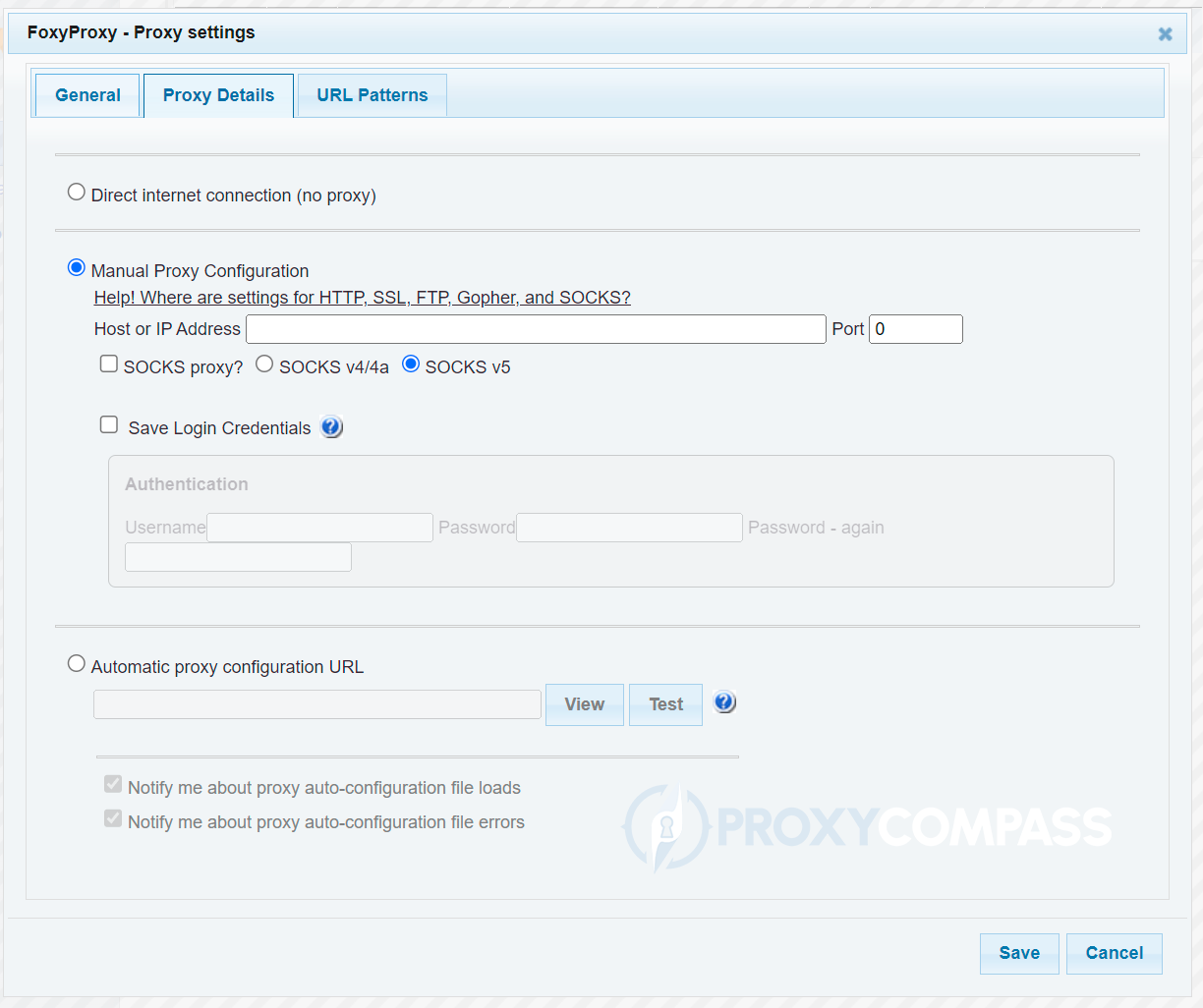Click the Test button for PAC URL
1203x1008 pixels.
(665, 704)
